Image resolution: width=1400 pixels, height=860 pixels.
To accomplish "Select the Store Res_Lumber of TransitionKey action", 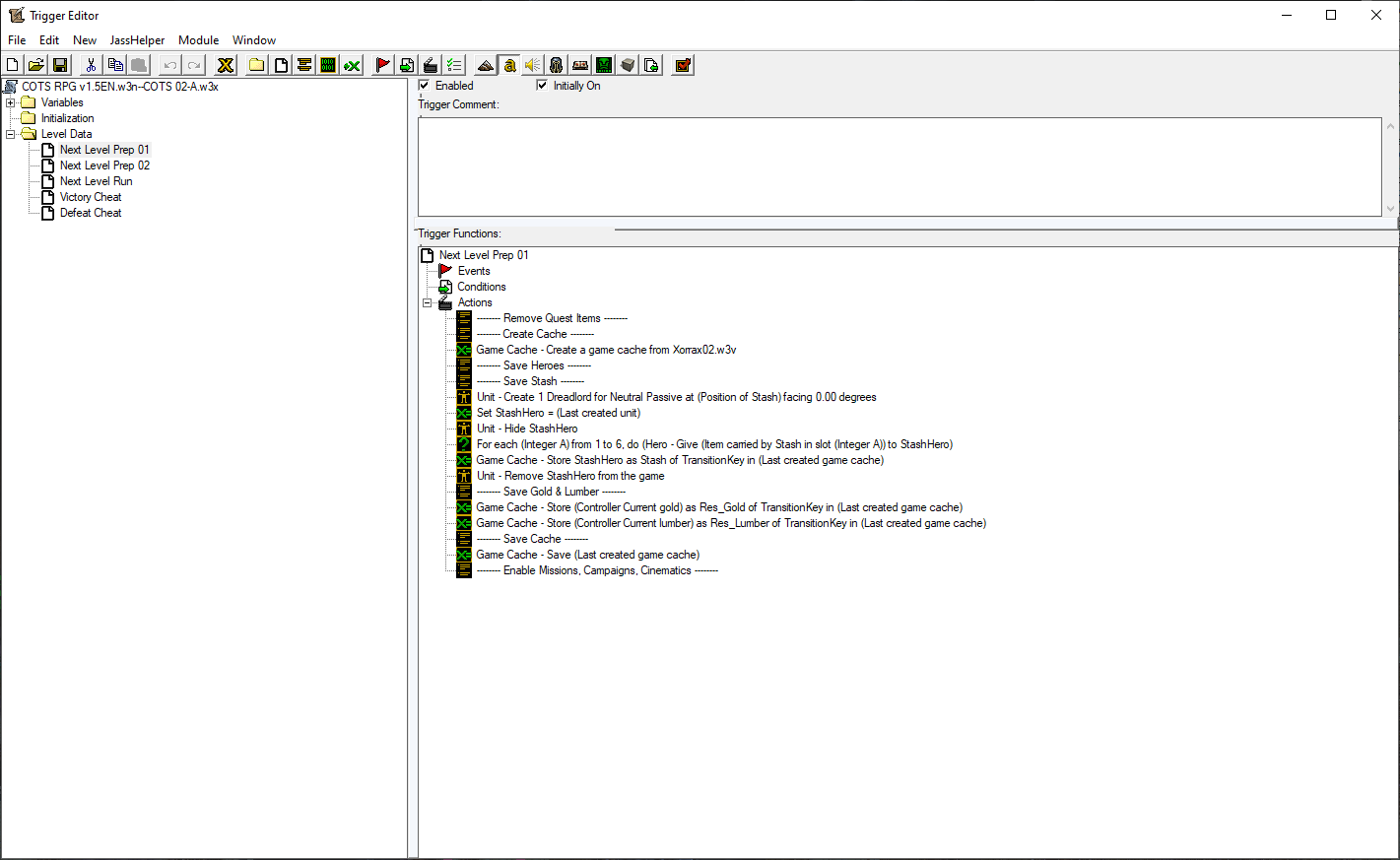I will tap(731, 523).
